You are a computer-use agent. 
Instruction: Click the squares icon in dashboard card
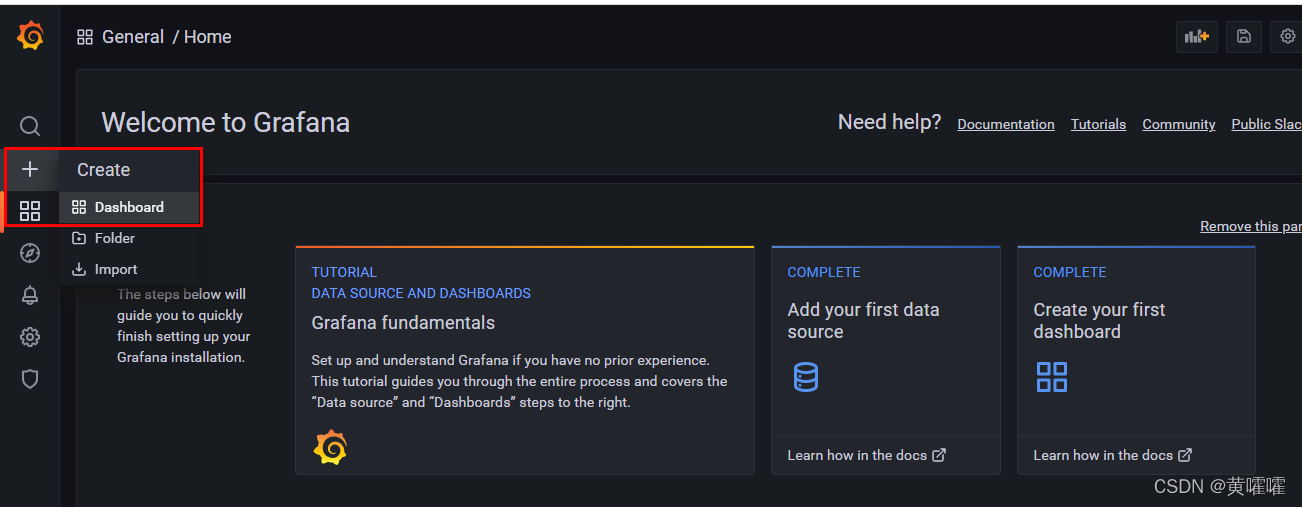click(x=1052, y=377)
